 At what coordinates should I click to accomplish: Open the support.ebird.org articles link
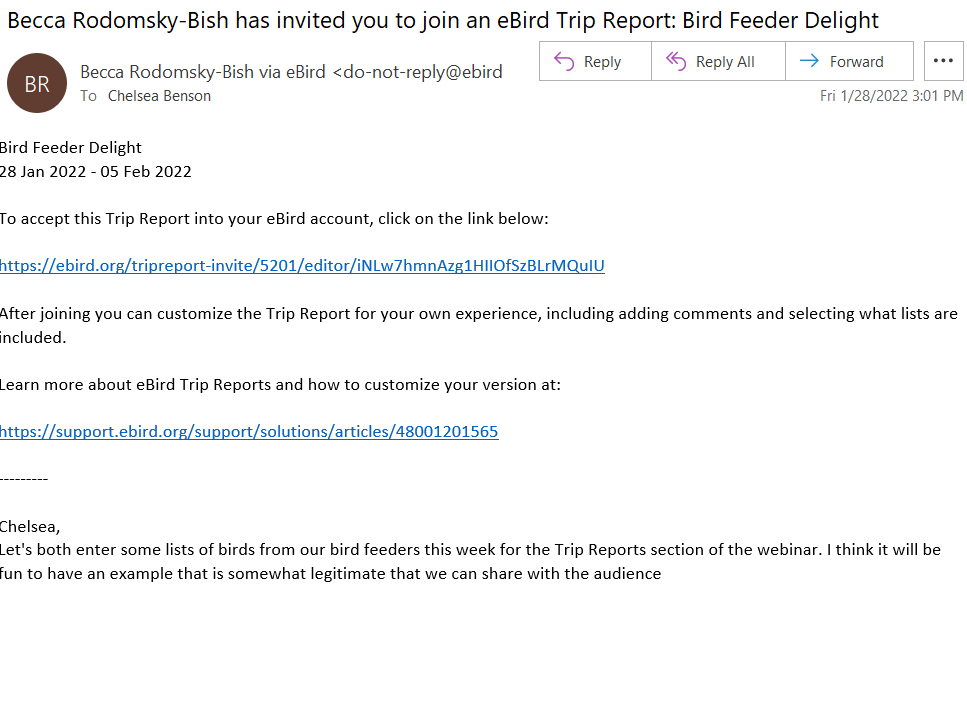[249, 431]
